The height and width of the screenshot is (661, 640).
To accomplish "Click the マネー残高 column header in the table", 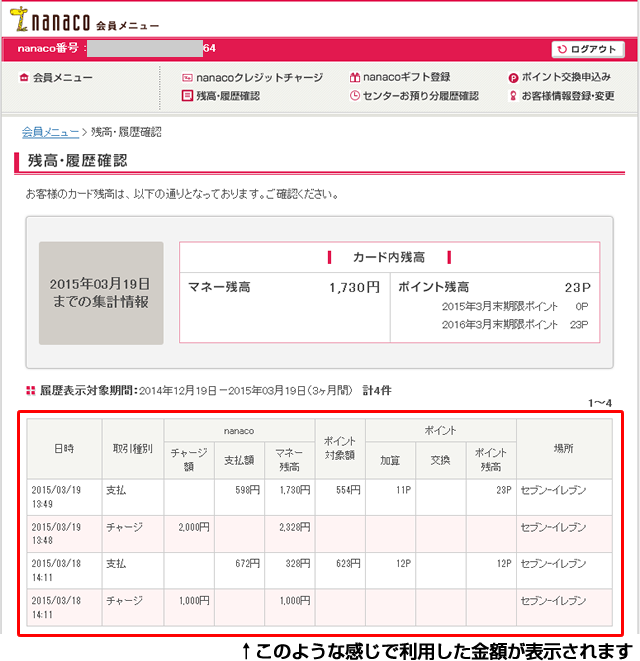I will [x=289, y=460].
